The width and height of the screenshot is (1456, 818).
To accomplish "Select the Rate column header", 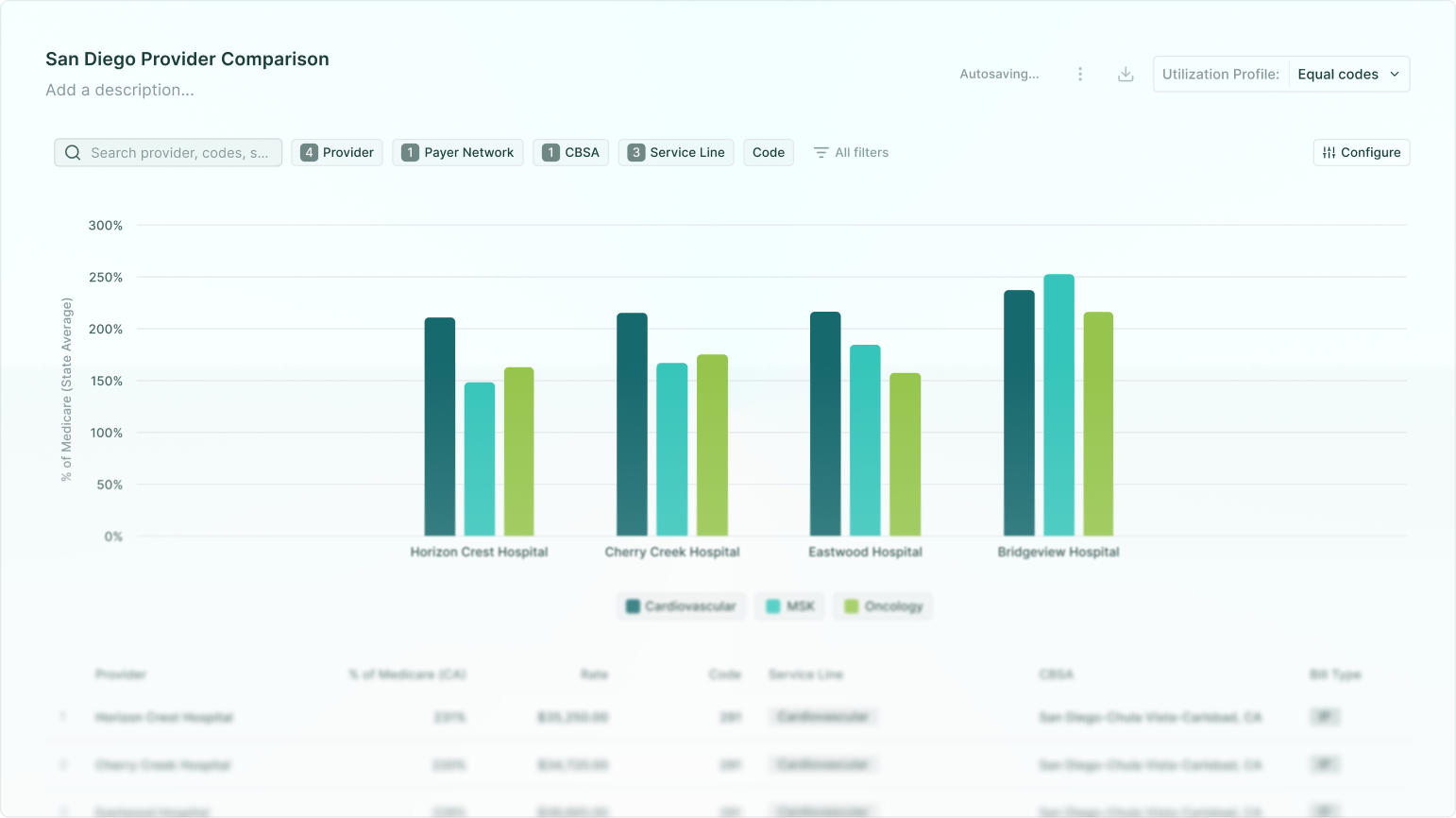I will tap(595, 674).
